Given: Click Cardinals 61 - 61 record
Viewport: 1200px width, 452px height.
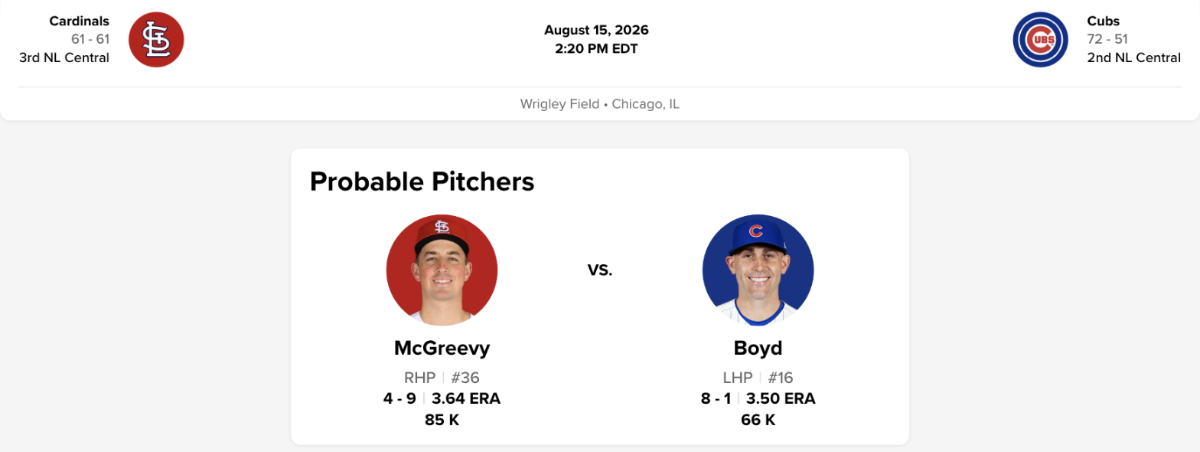Looking at the screenshot, I should [x=90, y=39].
